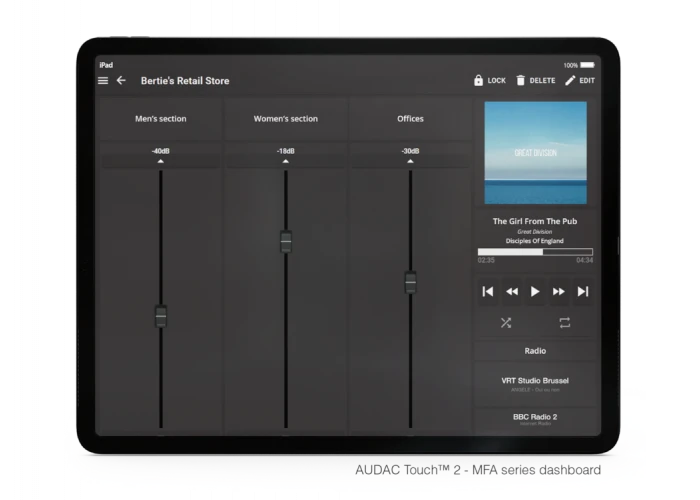Select BBC Radio 2 station
The width and height of the screenshot is (700, 500).
point(535,420)
